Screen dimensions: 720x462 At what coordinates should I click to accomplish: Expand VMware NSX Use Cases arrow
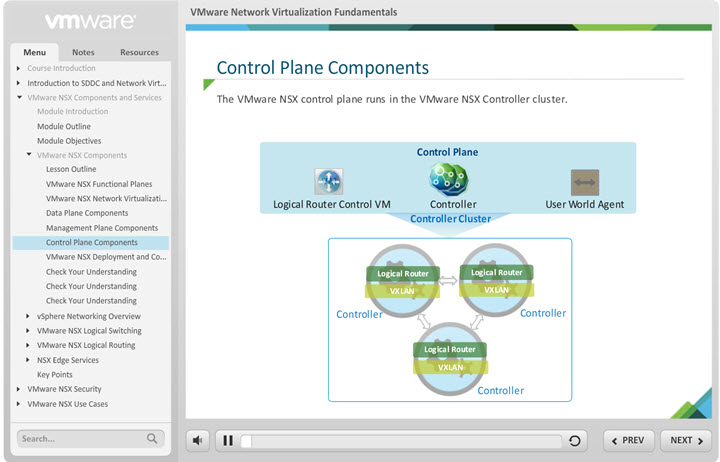coord(18,404)
